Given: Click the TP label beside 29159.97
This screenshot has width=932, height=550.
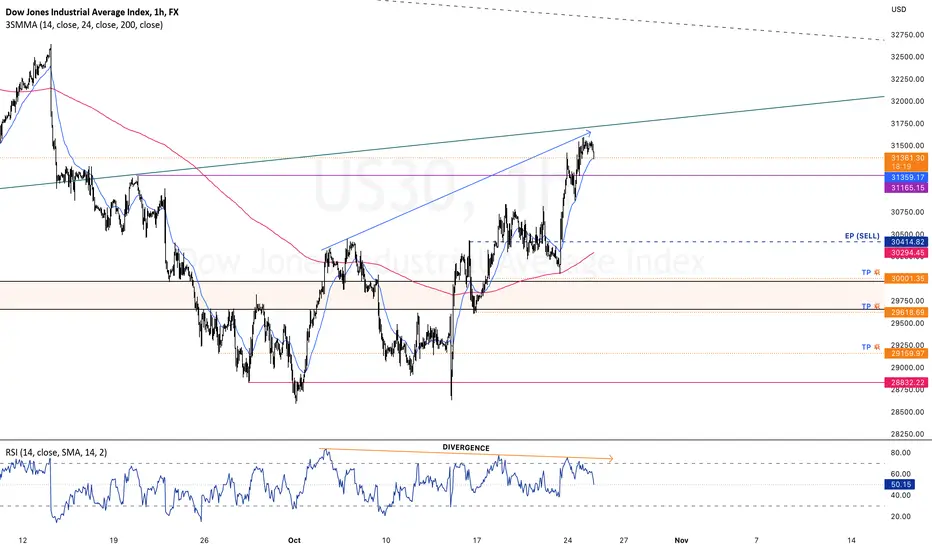Looking at the screenshot, I should (x=871, y=347).
